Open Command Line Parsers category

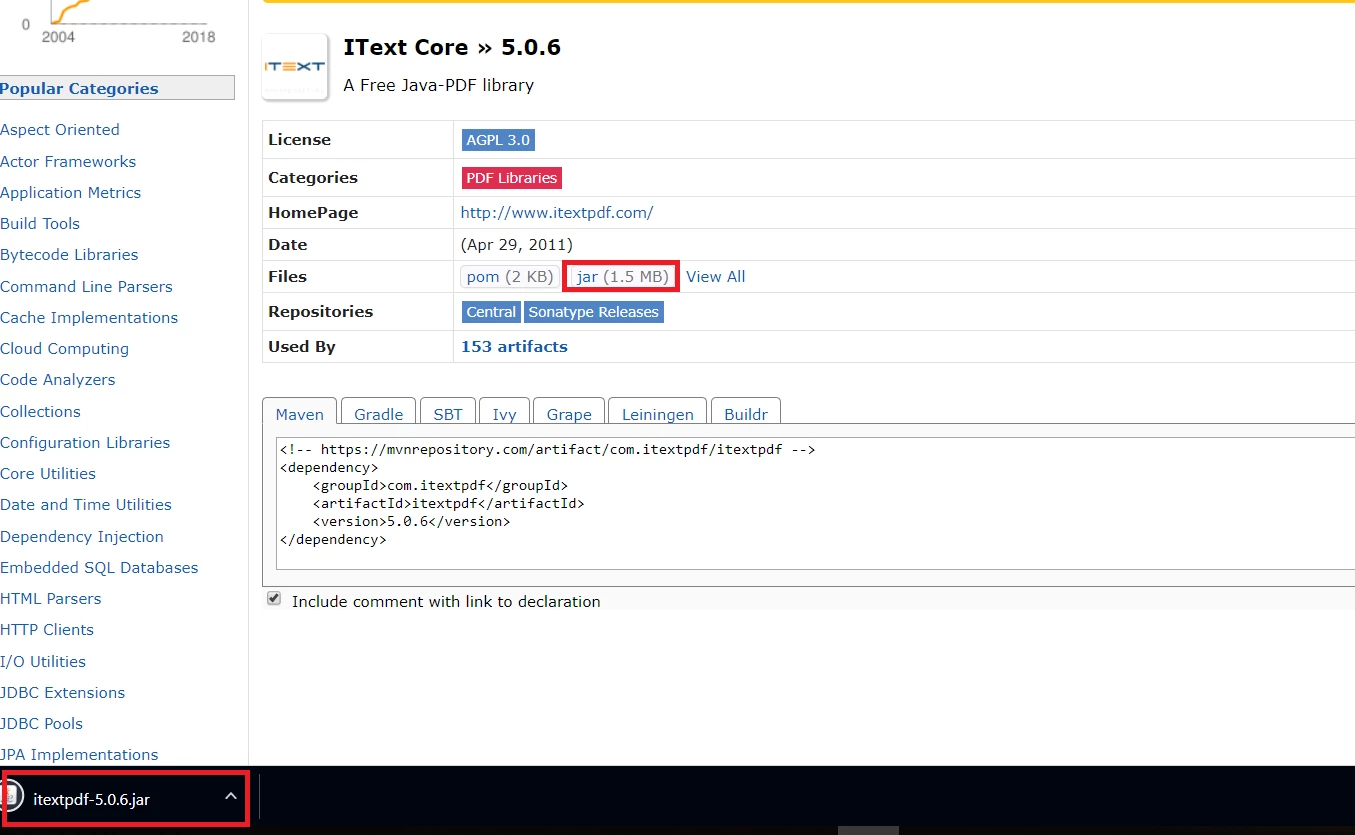(86, 287)
